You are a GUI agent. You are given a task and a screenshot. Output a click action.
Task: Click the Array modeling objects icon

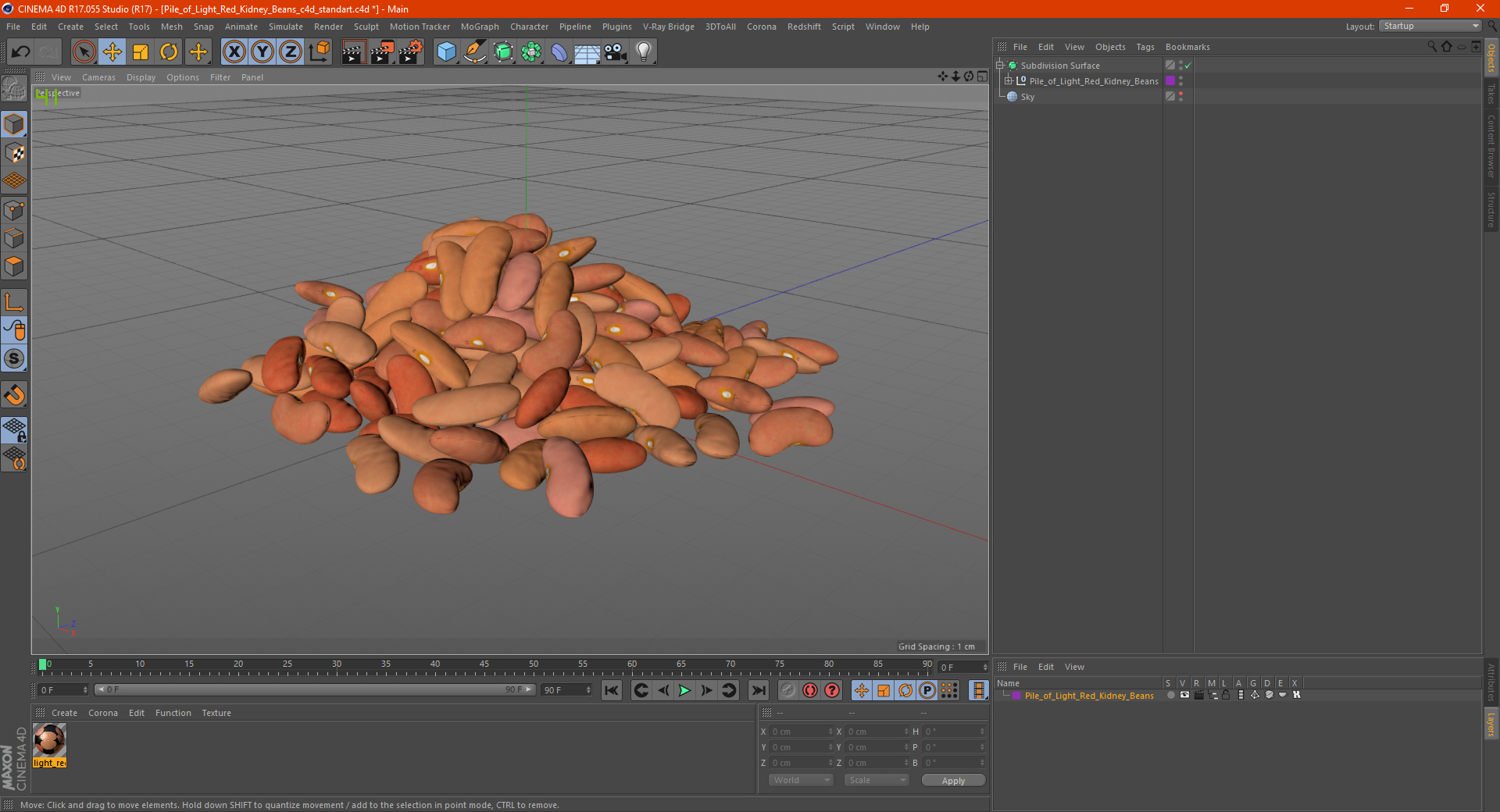pos(531,52)
